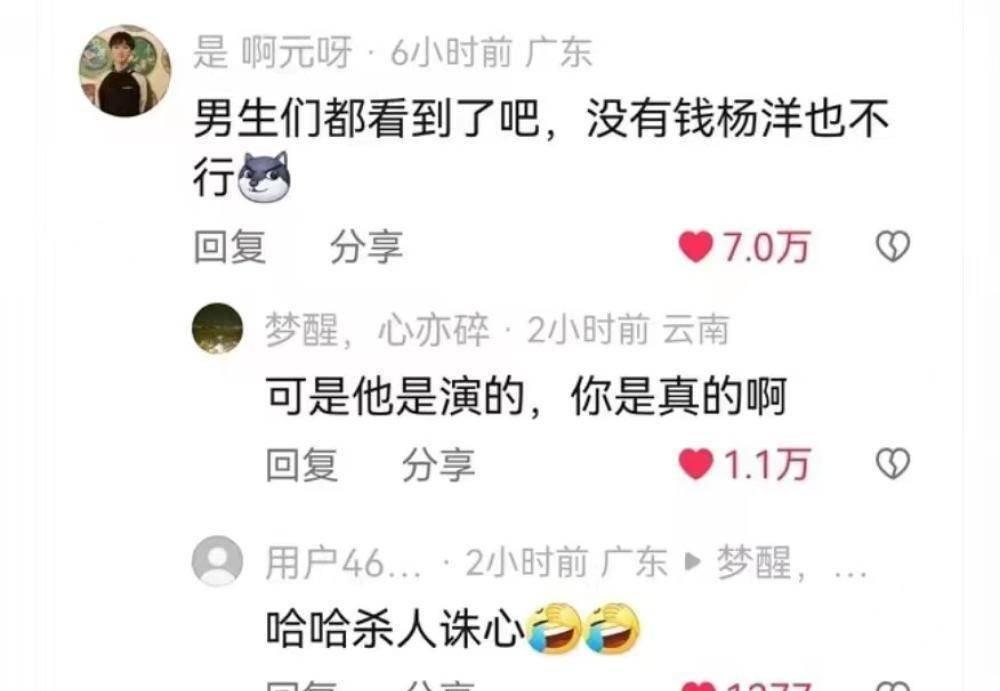Click the husky dog emoji in comment
The image size is (1000, 691).
tap(263, 177)
